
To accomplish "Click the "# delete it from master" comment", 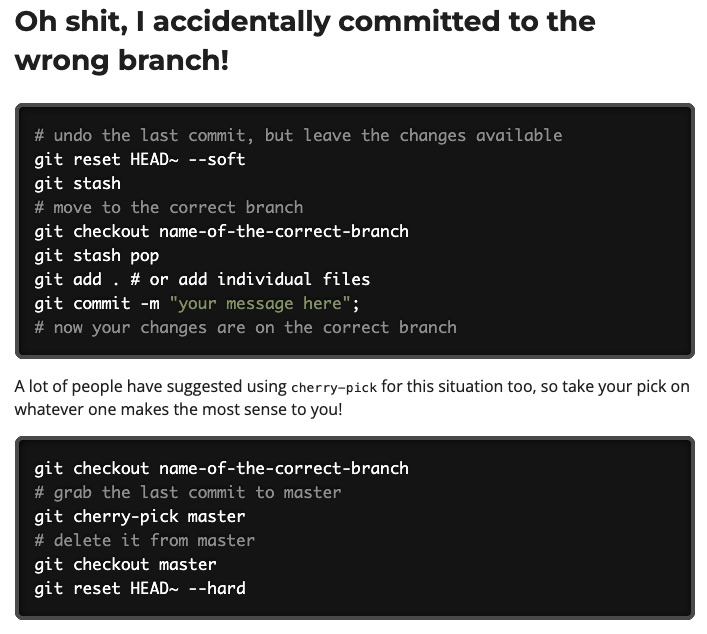I will pos(145,540).
